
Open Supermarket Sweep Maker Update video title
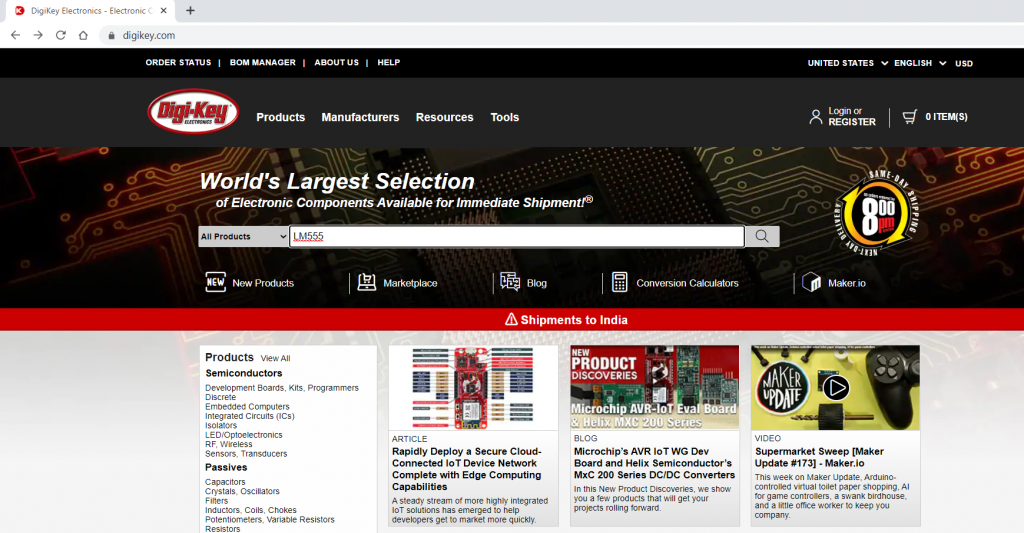pos(820,457)
